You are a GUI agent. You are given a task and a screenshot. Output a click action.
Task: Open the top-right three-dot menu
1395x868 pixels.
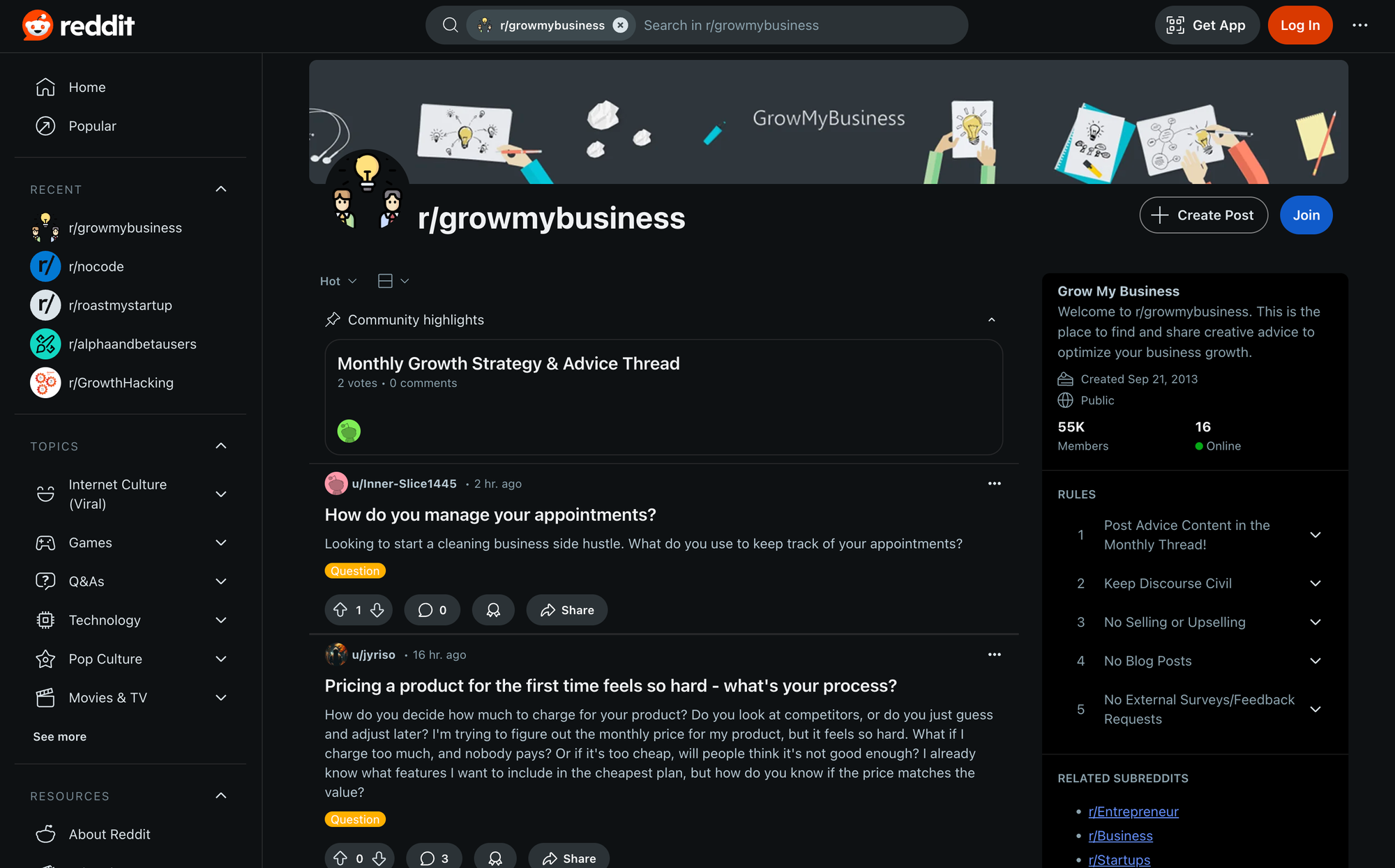[x=1360, y=25]
